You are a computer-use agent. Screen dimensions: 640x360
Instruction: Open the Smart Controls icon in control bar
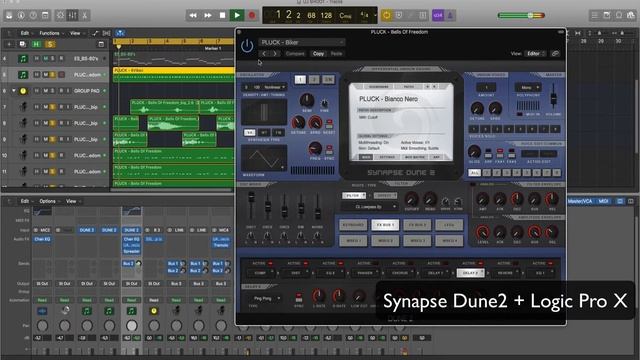click(60, 16)
